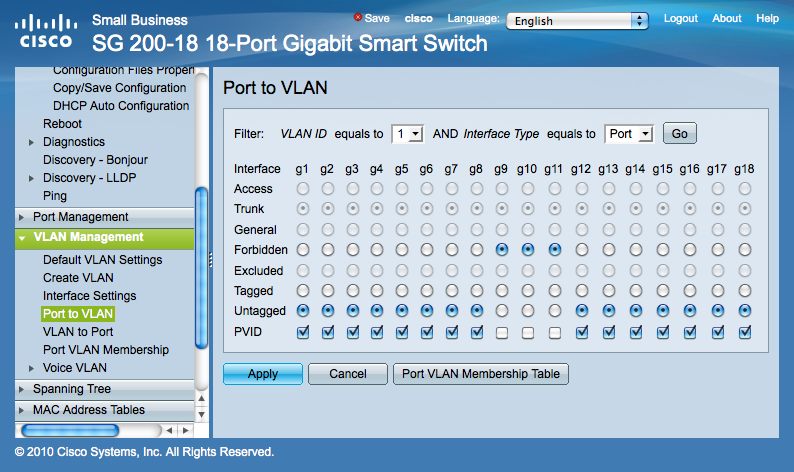This screenshot has width=794, height=472.
Task: Click the Save link in header
Action: coord(377,18)
